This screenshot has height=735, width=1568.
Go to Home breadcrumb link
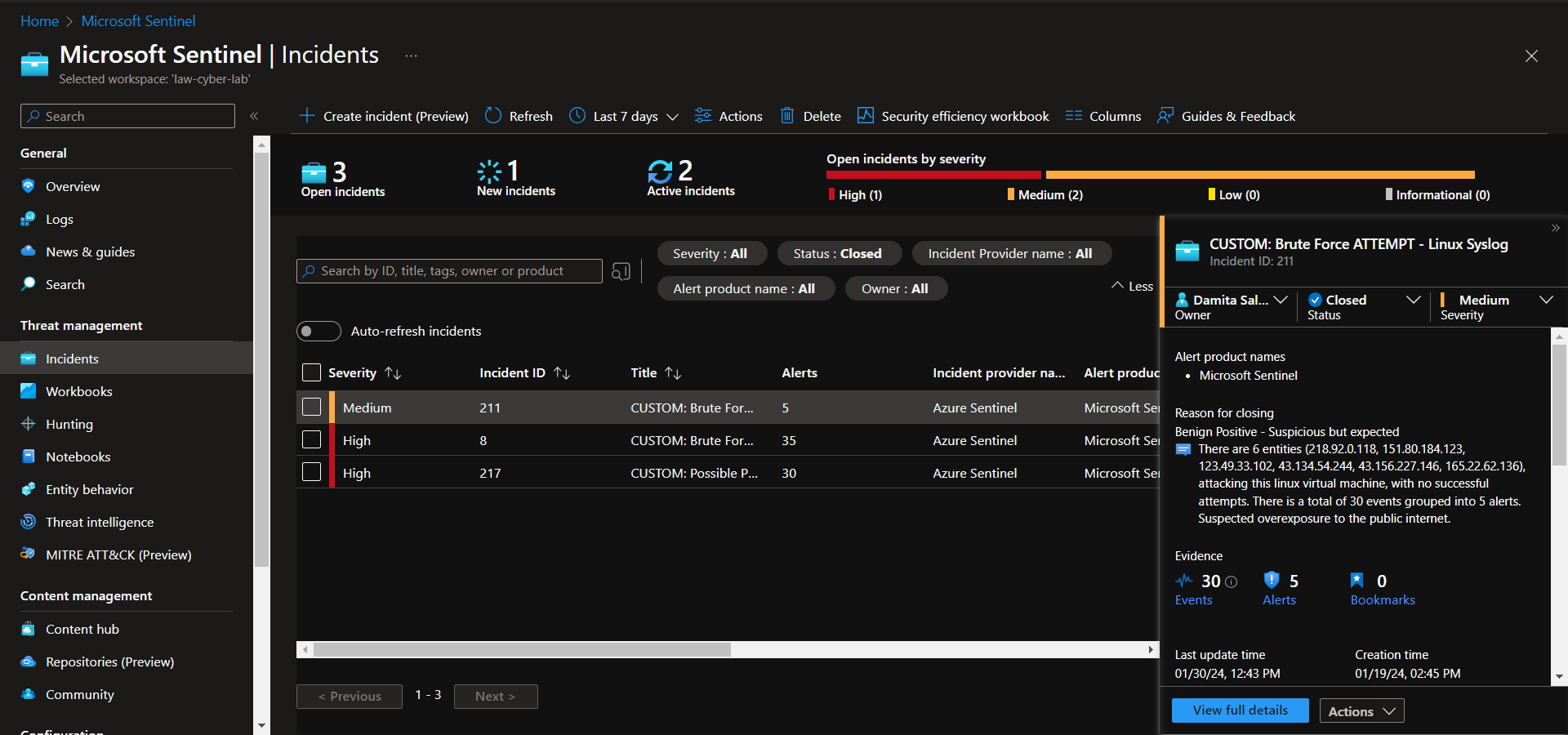pos(39,21)
